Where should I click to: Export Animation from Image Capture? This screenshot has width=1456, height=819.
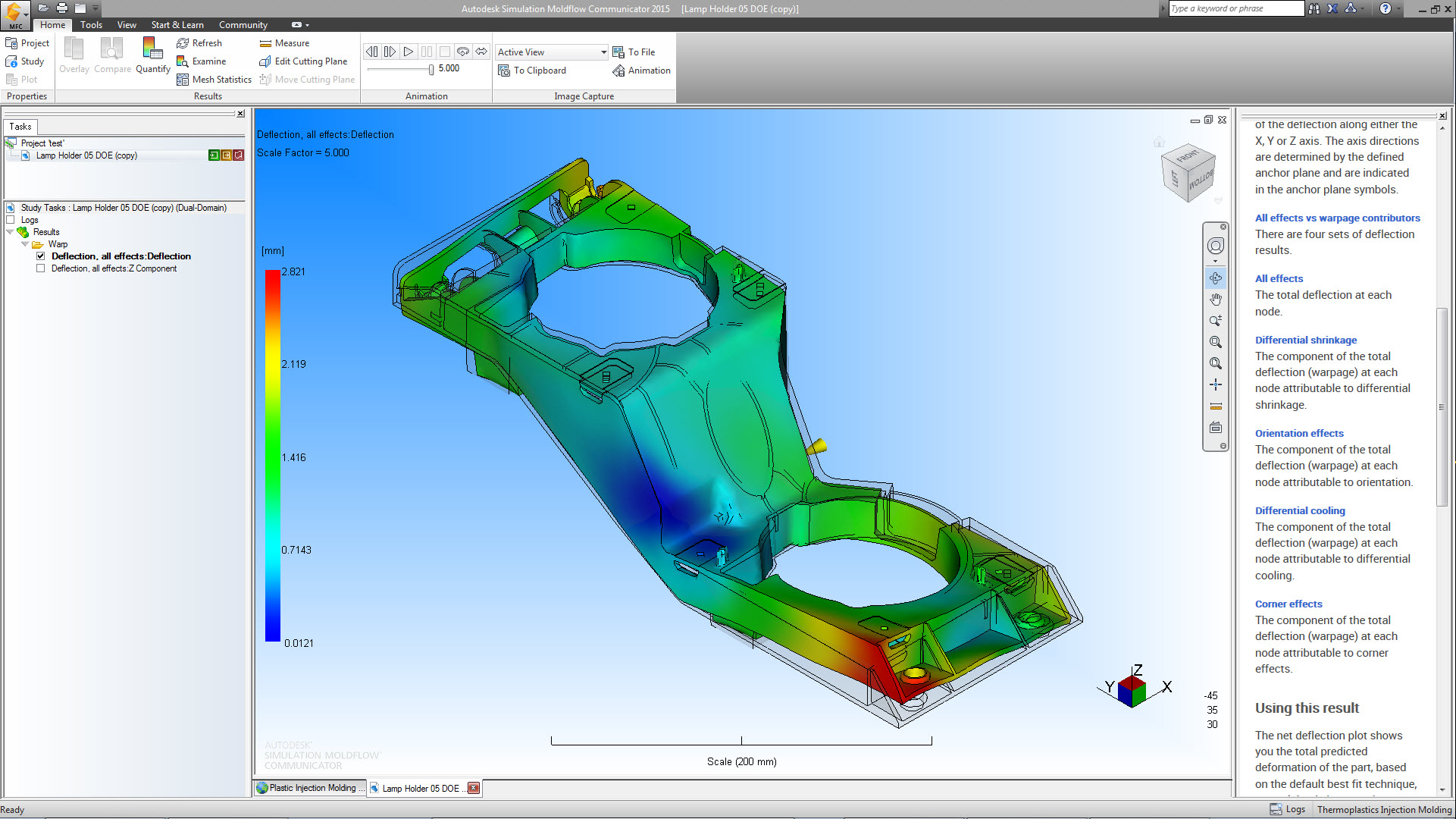(641, 71)
